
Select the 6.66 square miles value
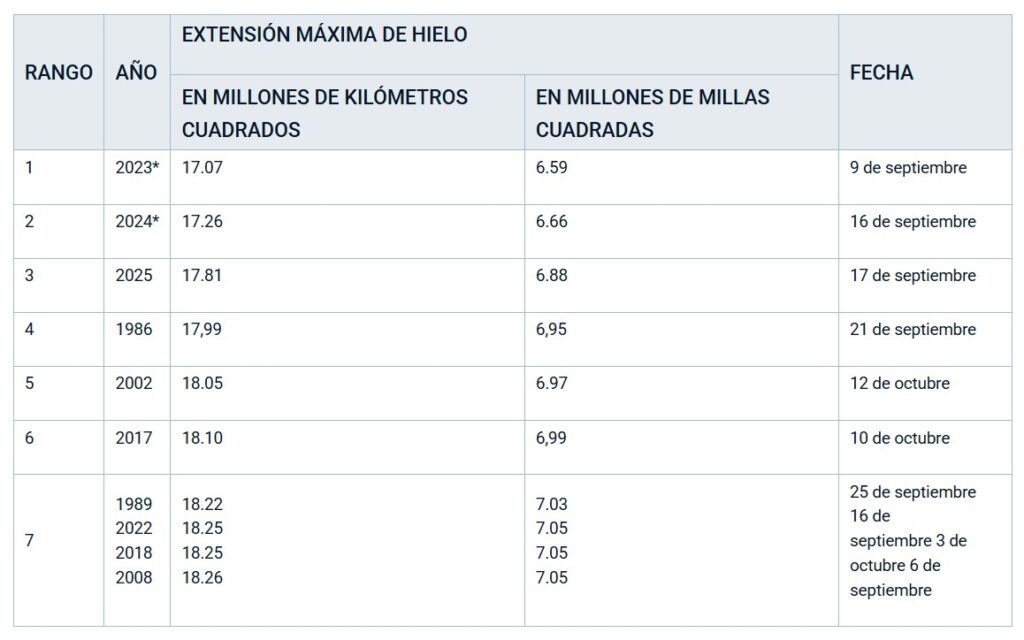pyautogui.click(x=551, y=222)
